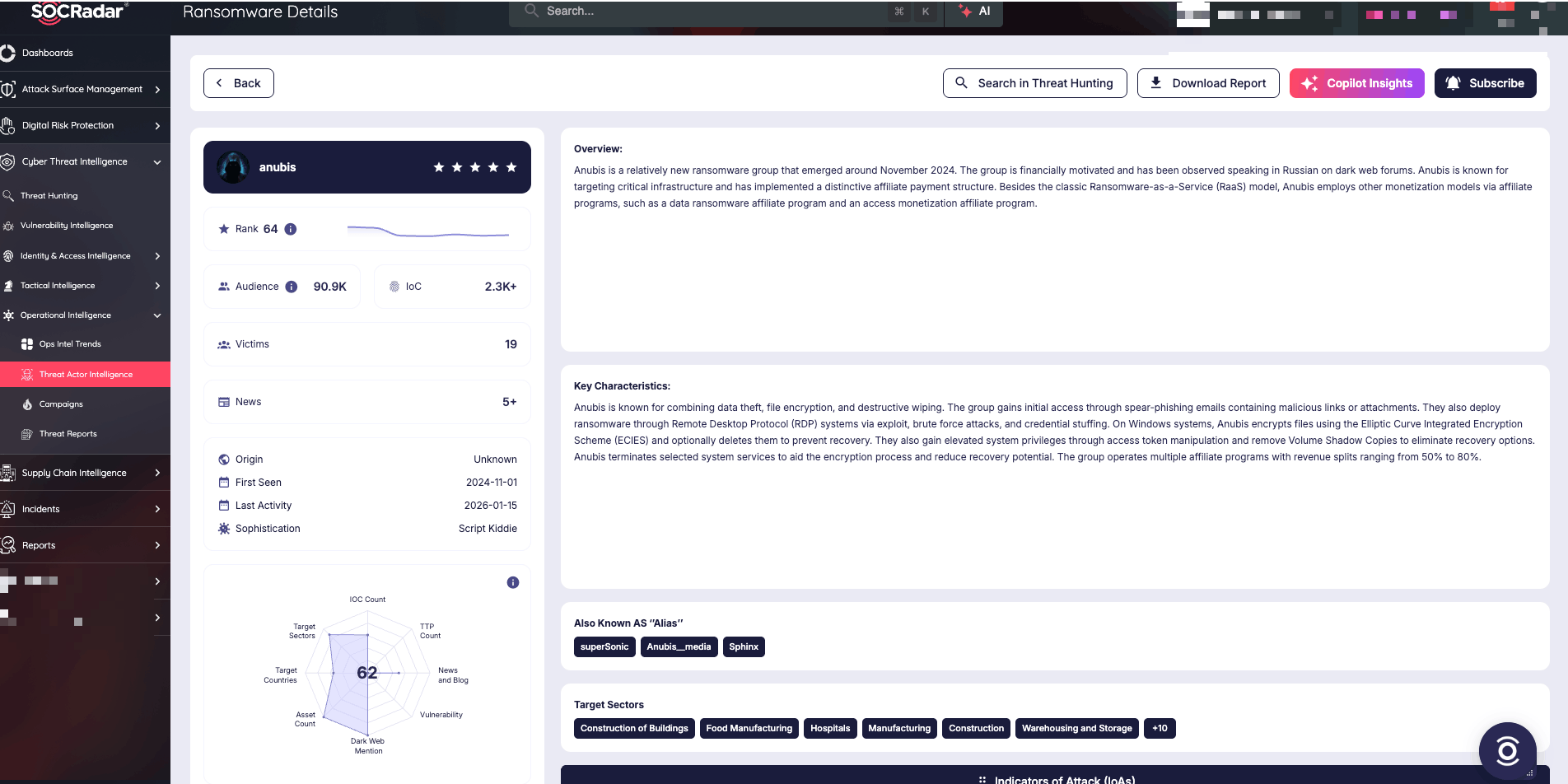
Task: Click the Digital Risk Protection hand icon
Action: point(8,126)
